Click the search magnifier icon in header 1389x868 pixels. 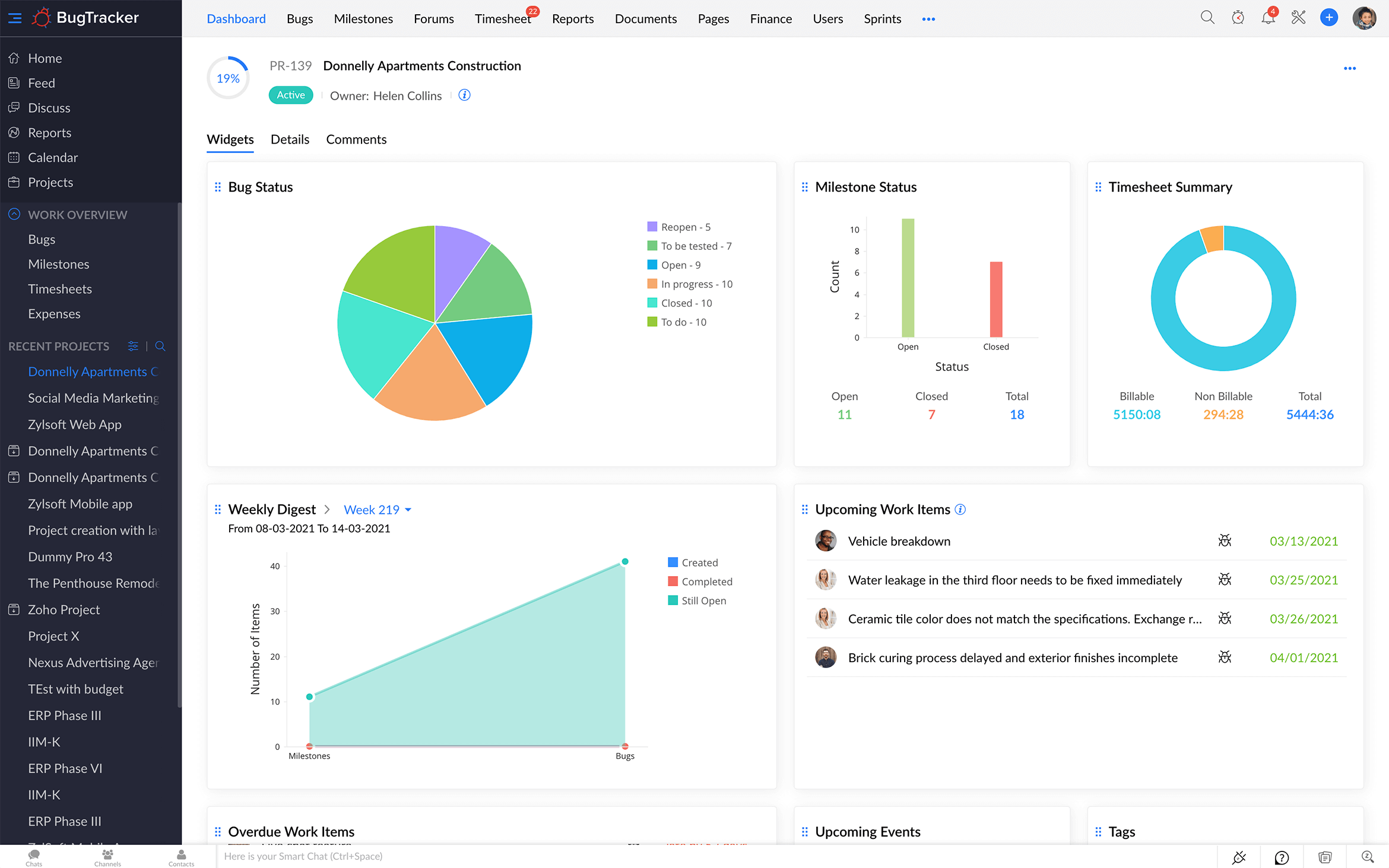click(1207, 18)
